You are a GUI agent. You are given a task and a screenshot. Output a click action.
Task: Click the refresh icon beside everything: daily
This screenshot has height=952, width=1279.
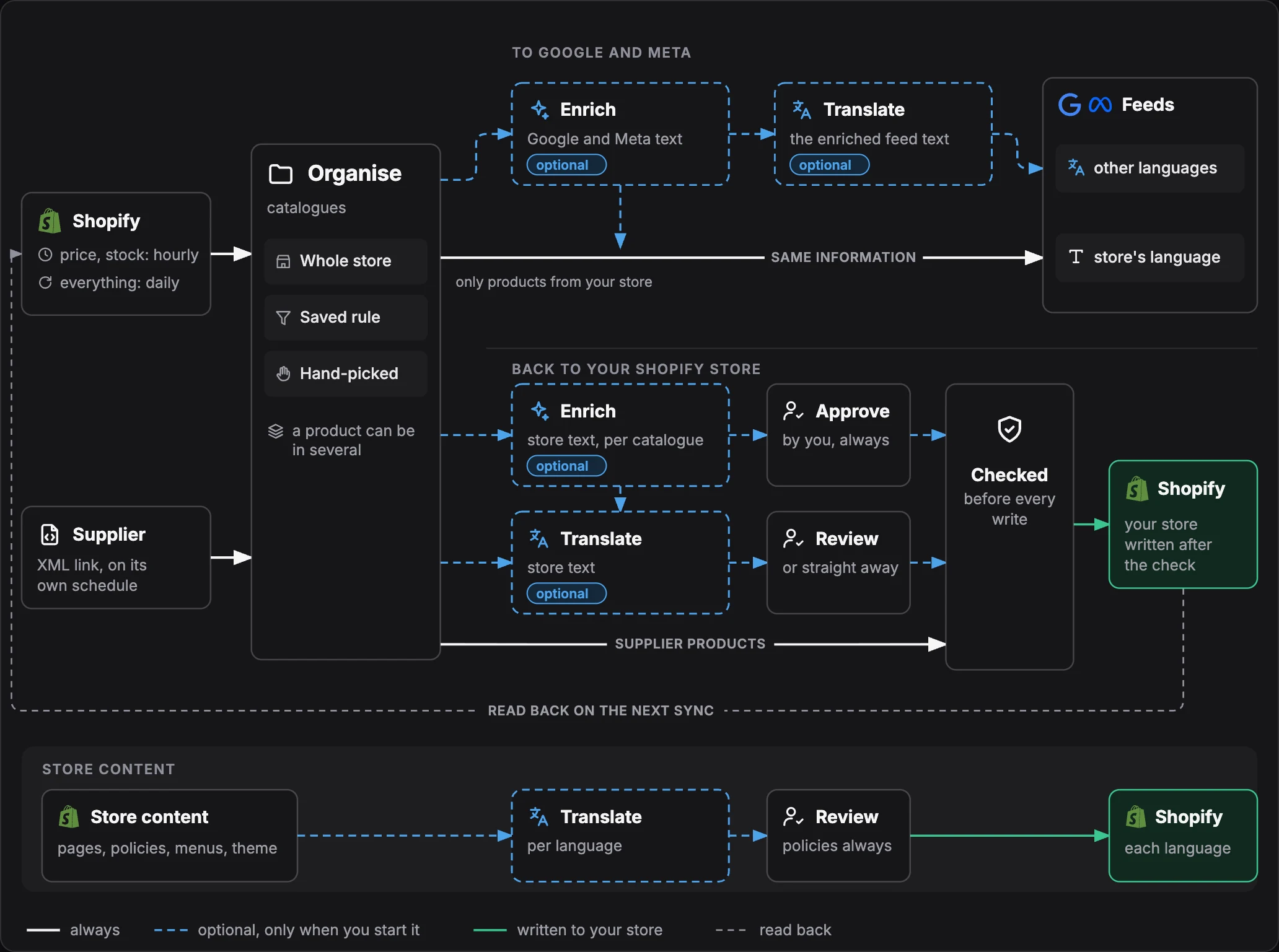click(45, 282)
